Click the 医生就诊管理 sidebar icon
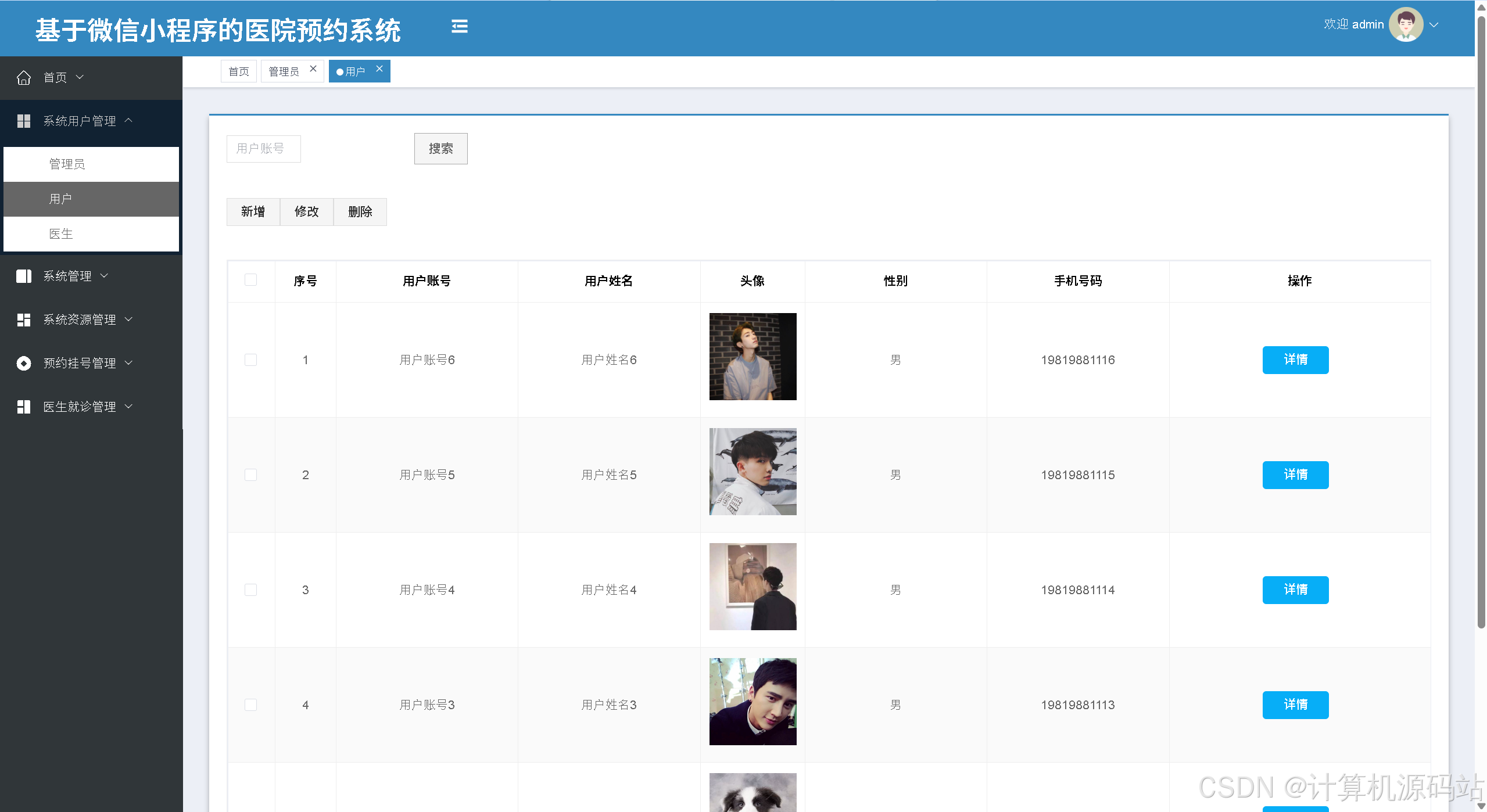Image resolution: width=1487 pixels, height=812 pixels. (x=24, y=407)
